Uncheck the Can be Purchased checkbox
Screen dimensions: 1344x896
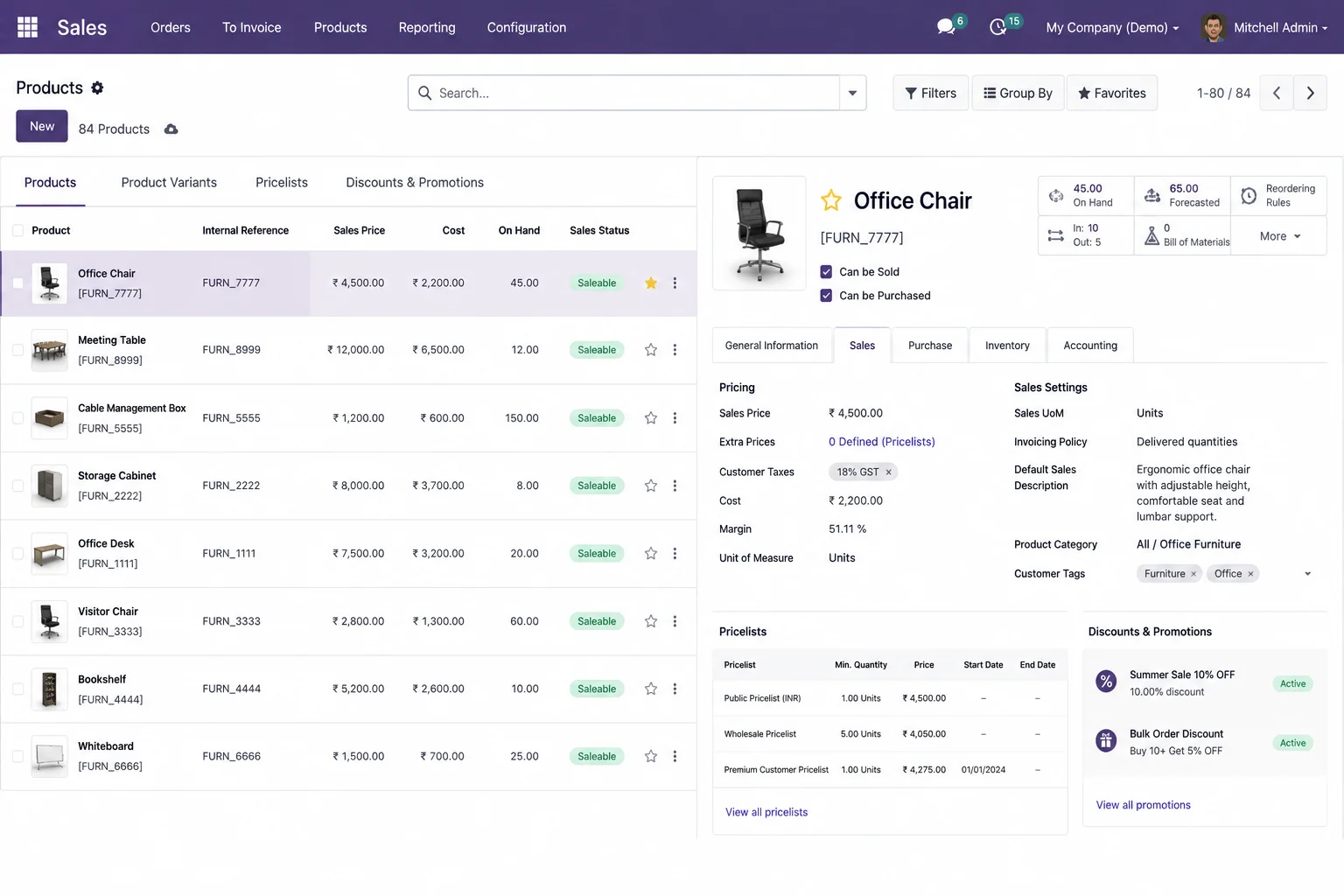click(x=826, y=296)
